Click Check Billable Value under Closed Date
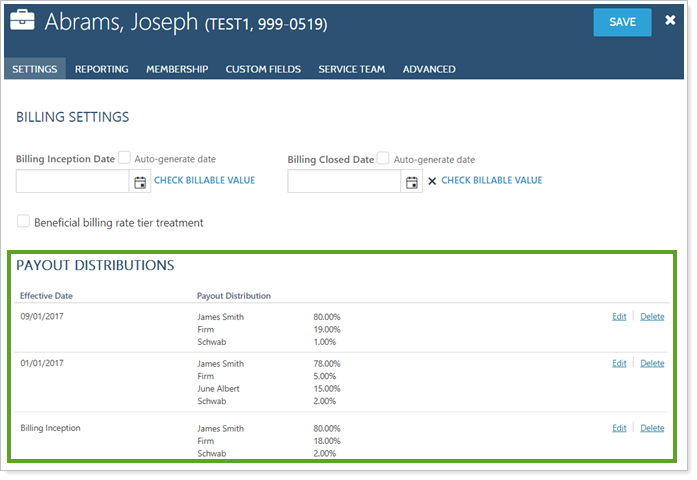This screenshot has height=480, width=697. [x=491, y=181]
